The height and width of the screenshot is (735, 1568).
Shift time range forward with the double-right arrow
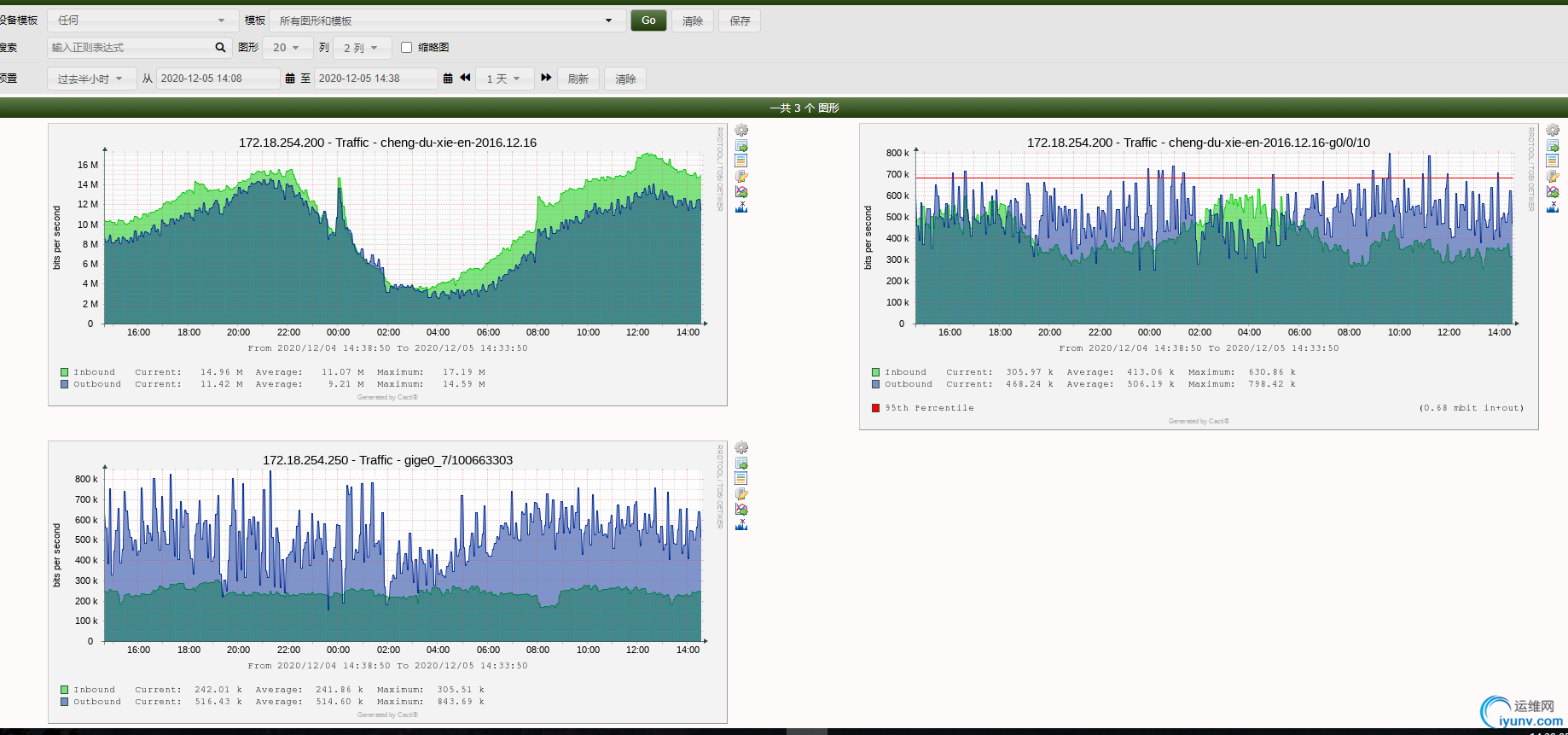546,78
